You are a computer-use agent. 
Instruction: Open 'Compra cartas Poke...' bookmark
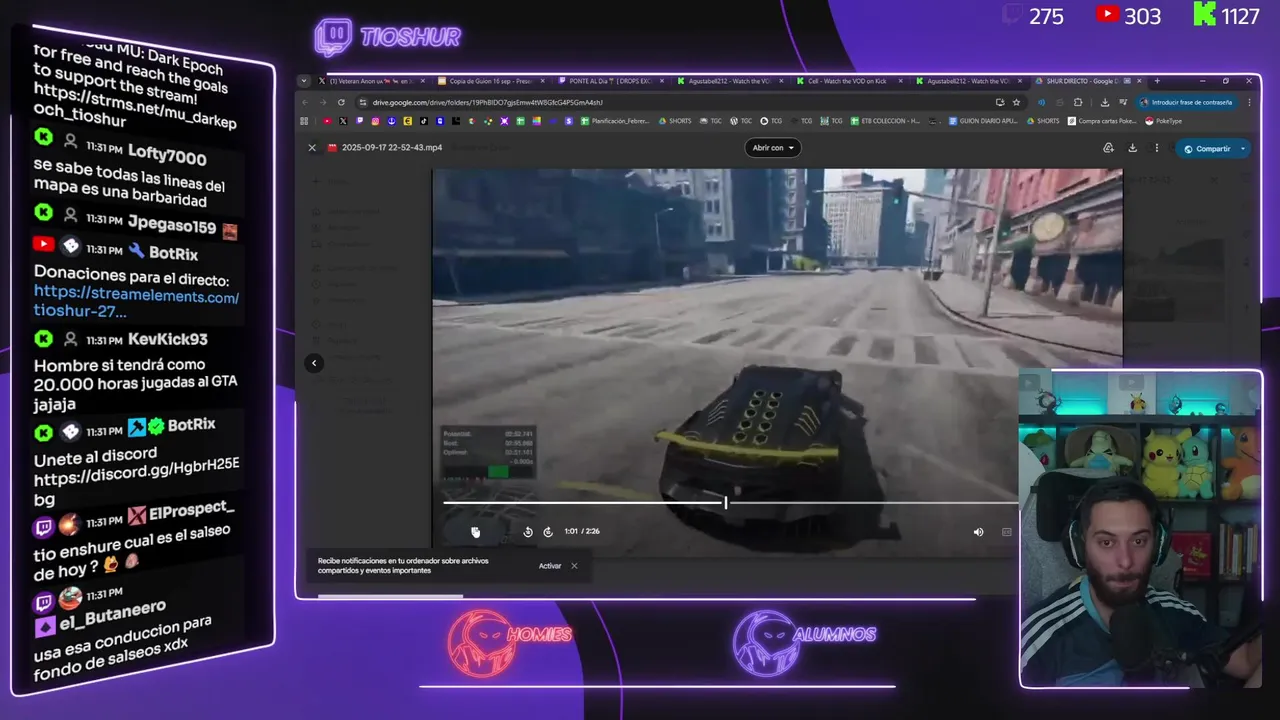[1102, 121]
